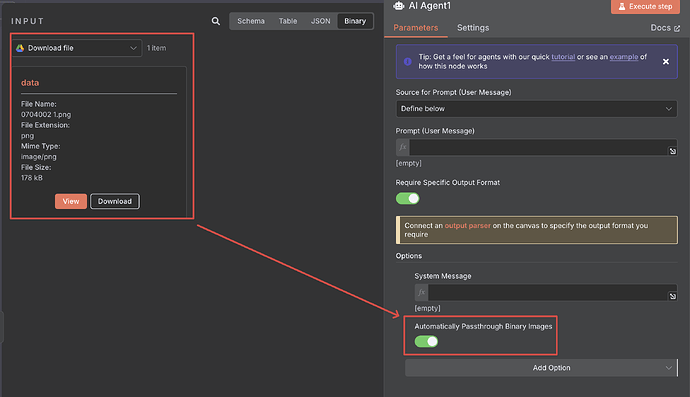Click the fx expression icon for Prompt
The height and width of the screenshot is (397, 690).
403,147
